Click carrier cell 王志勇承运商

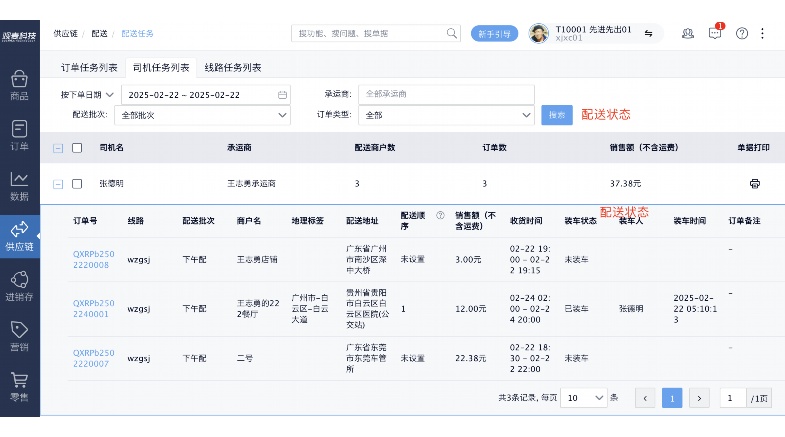click(x=251, y=184)
